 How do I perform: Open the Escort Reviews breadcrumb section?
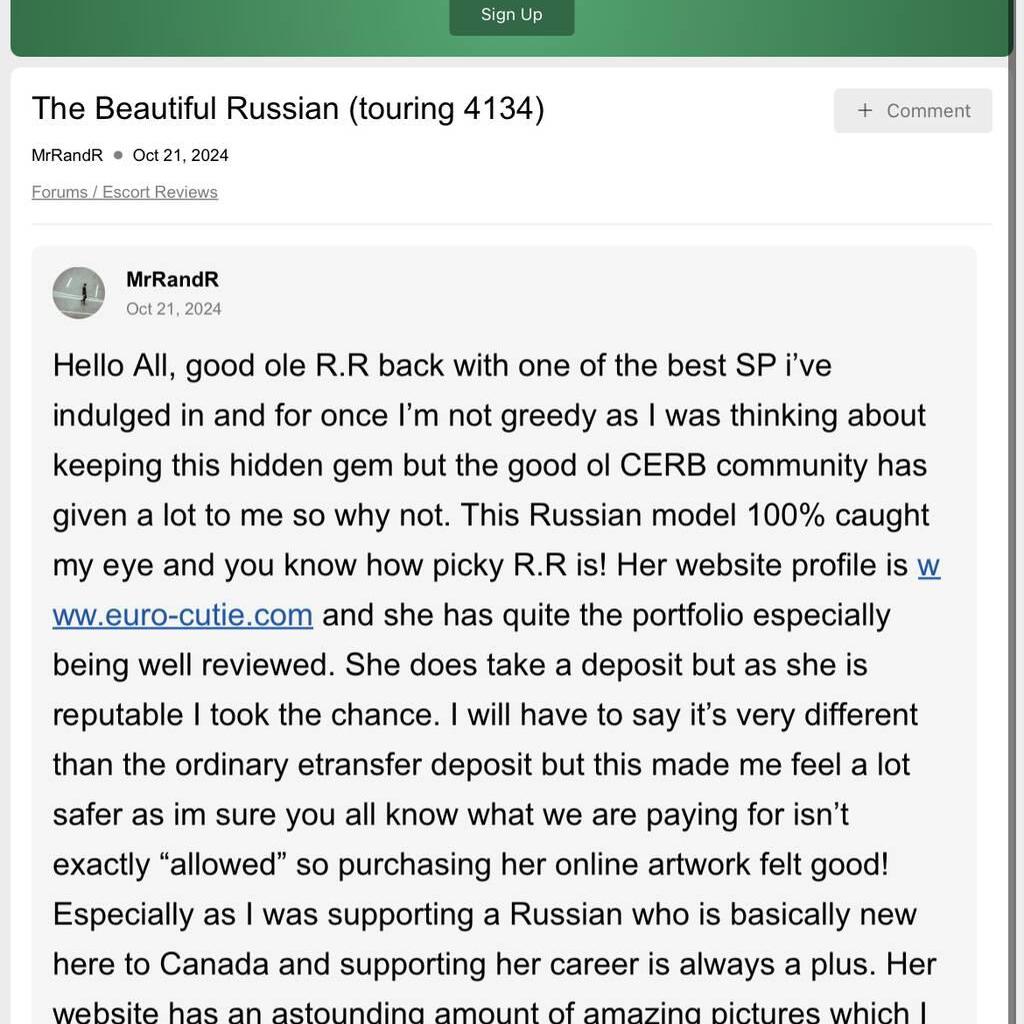click(160, 192)
